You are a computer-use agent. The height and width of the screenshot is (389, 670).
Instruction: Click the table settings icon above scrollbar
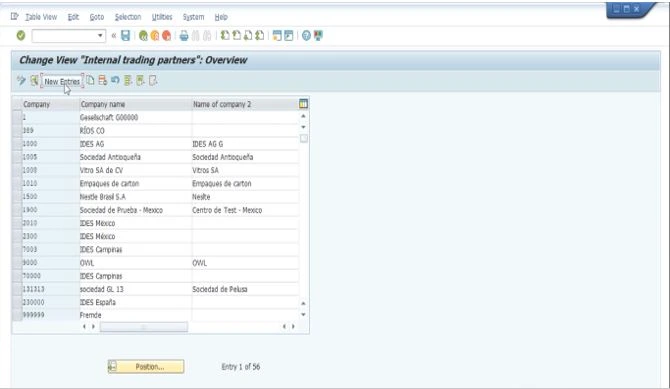point(303,104)
